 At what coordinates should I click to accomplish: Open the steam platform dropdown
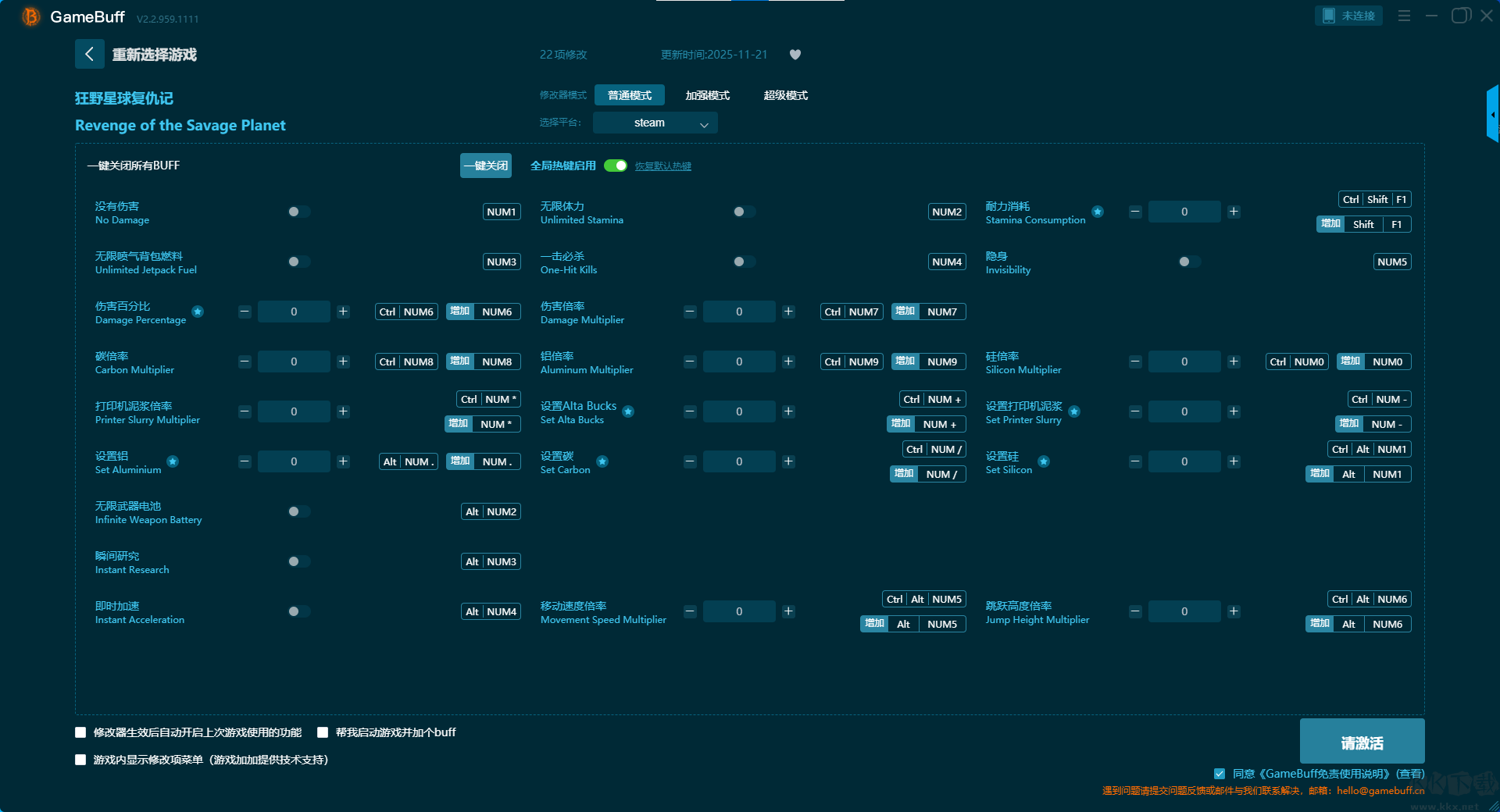coord(655,123)
